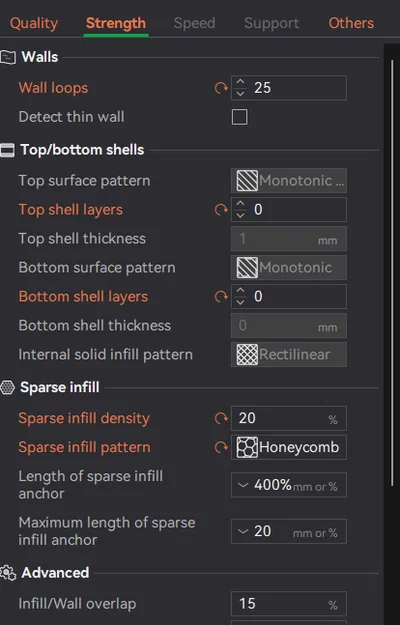Click the Walls section icon
This screenshot has height=625, width=400.
pos(8,57)
